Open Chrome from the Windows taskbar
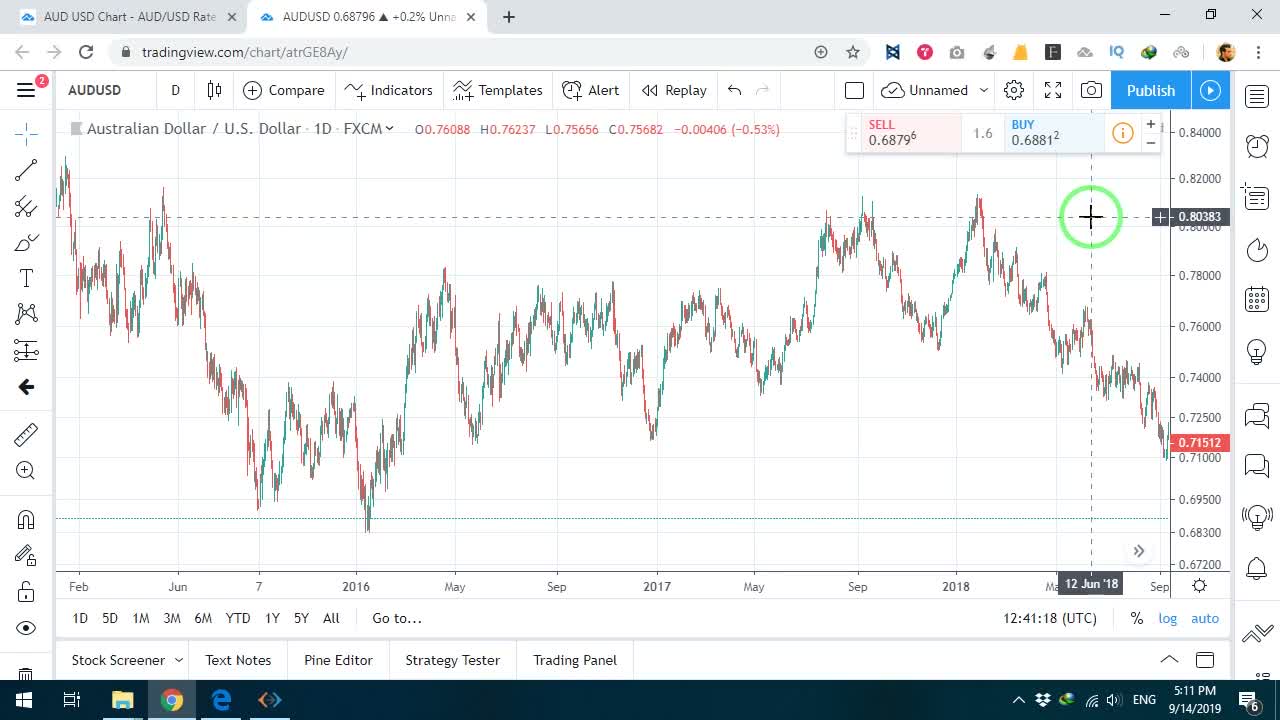 (172, 700)
